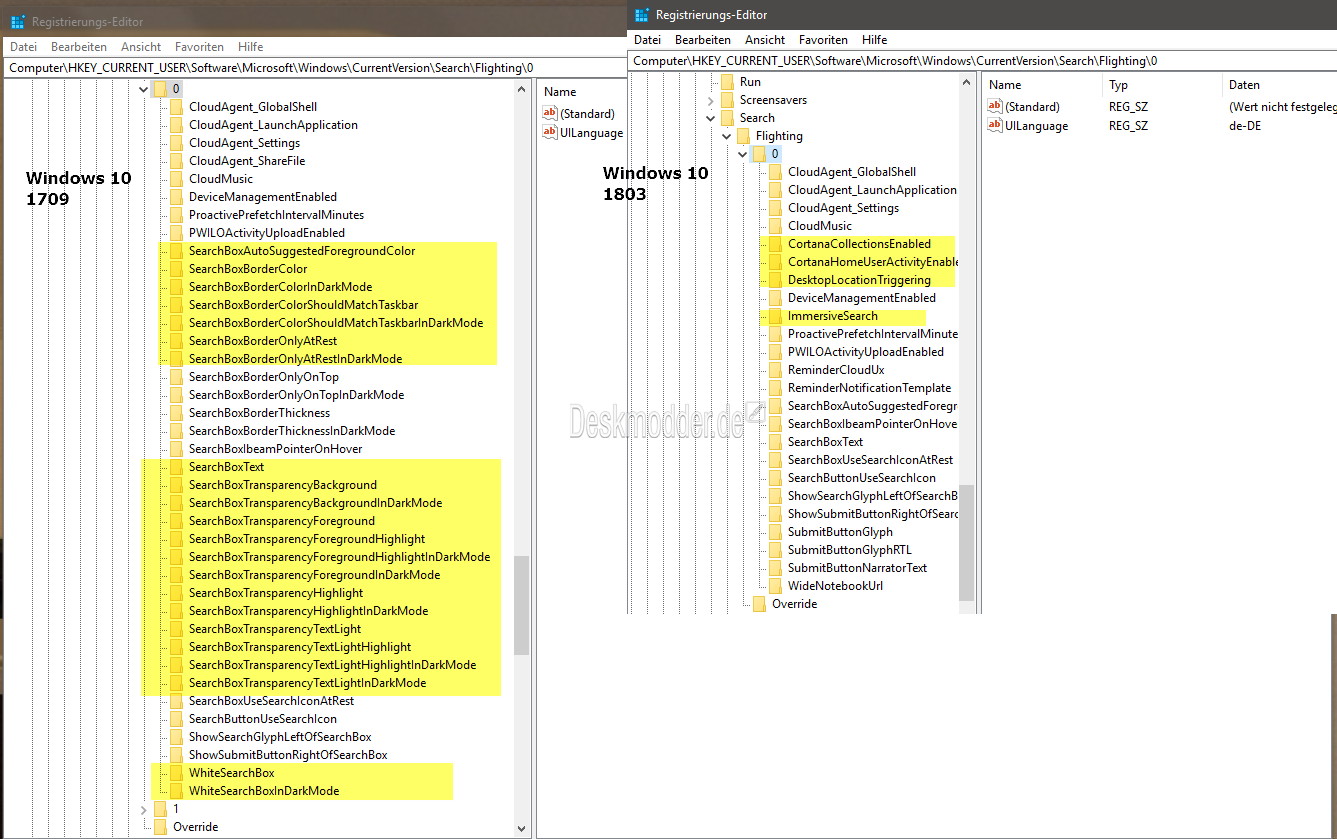Select WhiteSearchBoxInDarkMode key in the left window
This screenshot has width=1337, height=839.
click(x=264, y=791)
